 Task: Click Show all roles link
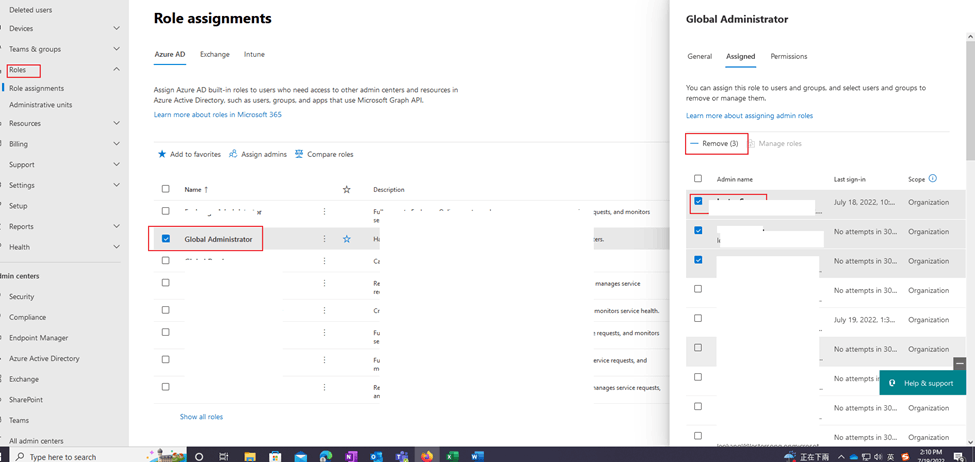point(201,417)
